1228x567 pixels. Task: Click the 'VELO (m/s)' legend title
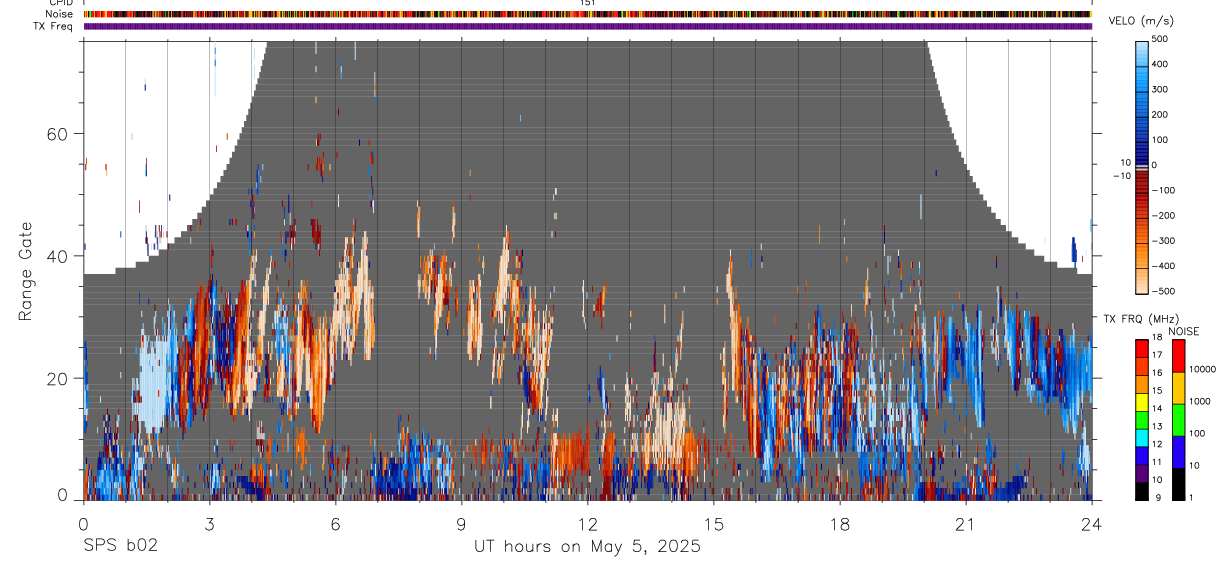(x=1140, y=21)
